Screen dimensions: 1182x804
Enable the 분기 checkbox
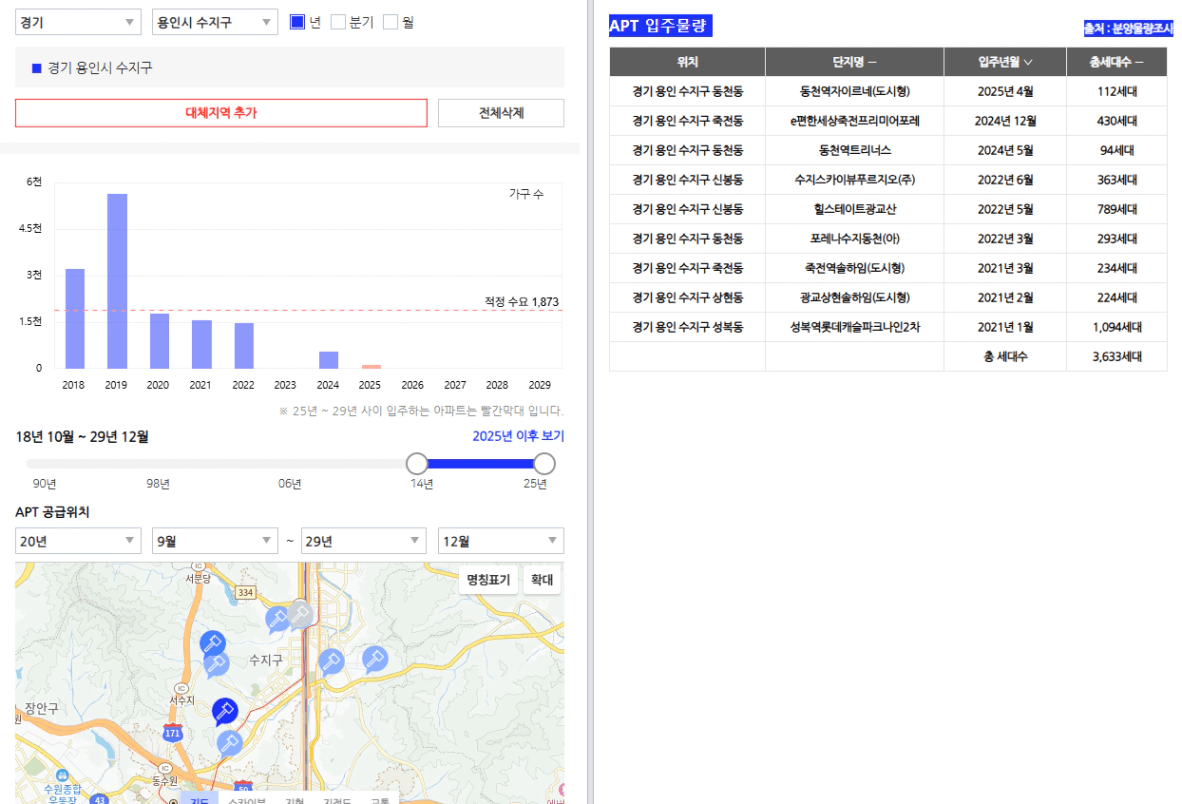click(x=338, y=22)
